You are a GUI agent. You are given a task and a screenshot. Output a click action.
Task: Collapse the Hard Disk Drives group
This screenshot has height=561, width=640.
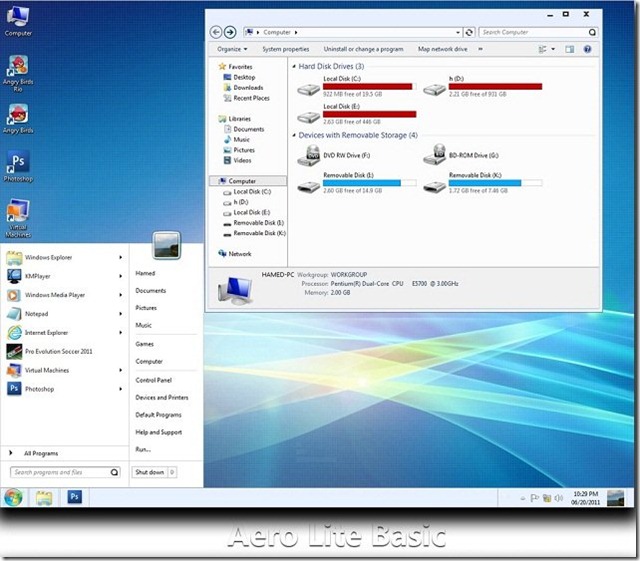pos(294,66)
